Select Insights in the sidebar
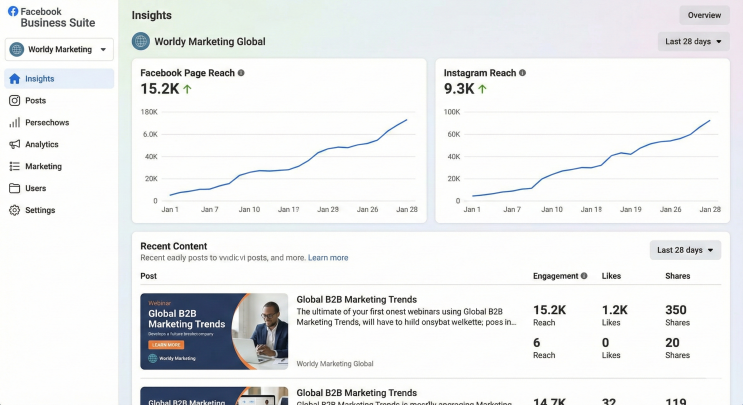 (59, 79)
